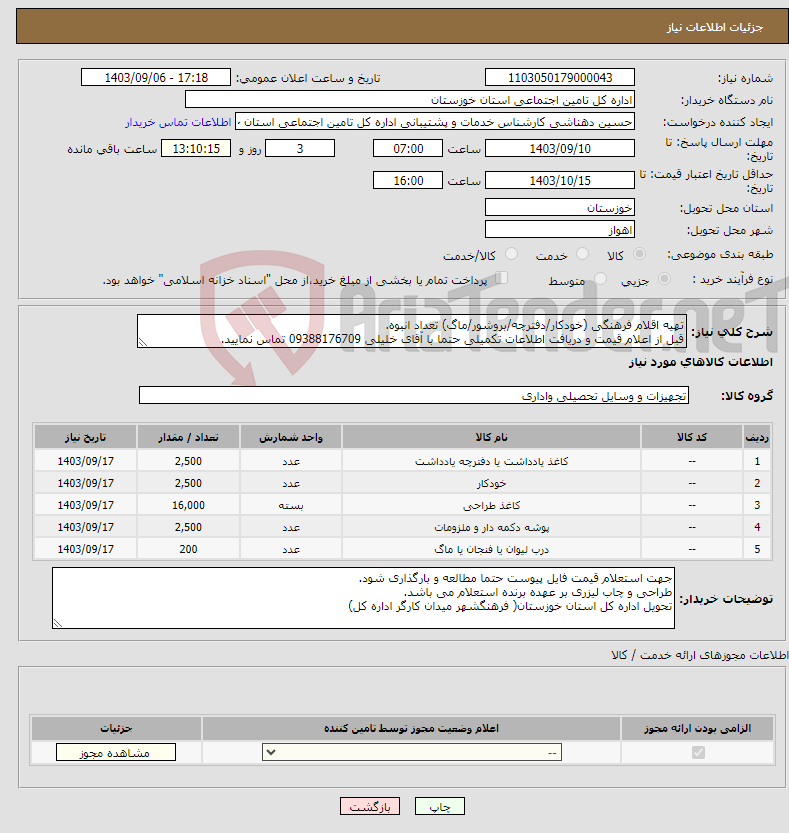
Task: Click the جزئیات اطلاعات نیاز page title
Action: point(715,27)
